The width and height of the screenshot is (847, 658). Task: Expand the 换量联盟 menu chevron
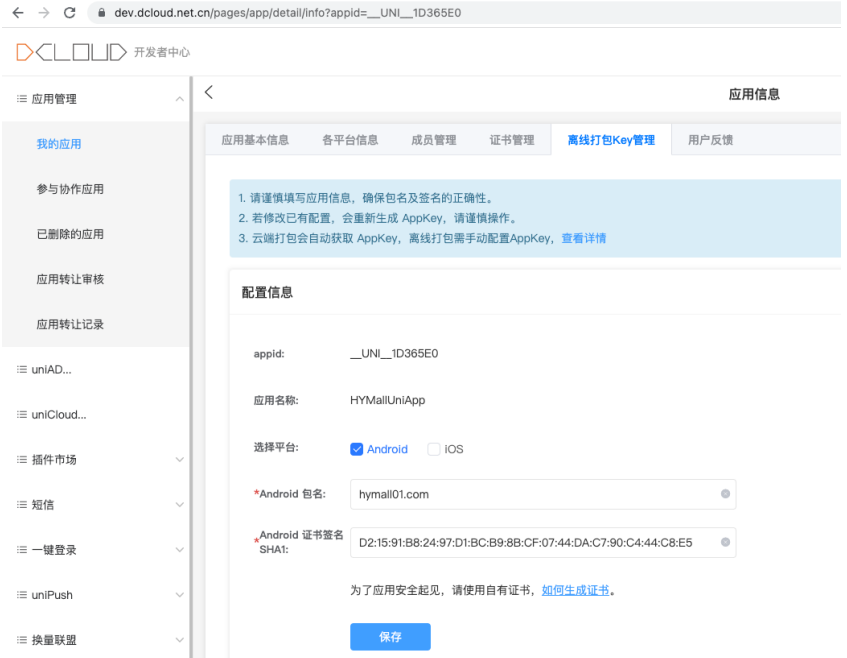[x=180, y=640]
